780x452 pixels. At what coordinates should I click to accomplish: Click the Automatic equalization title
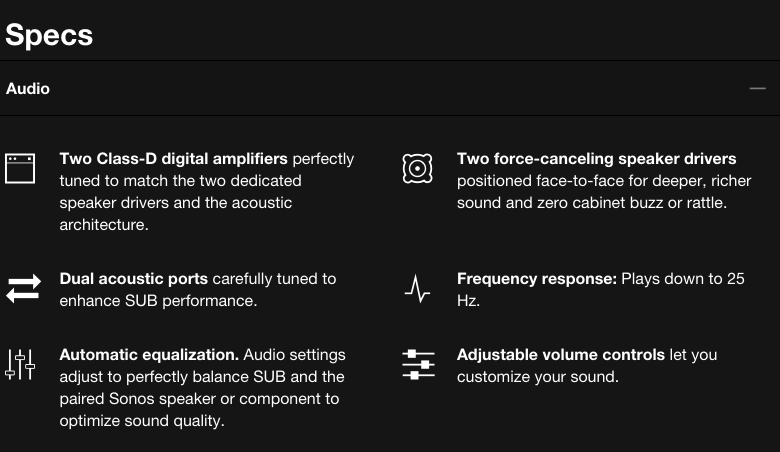(149, 355)
